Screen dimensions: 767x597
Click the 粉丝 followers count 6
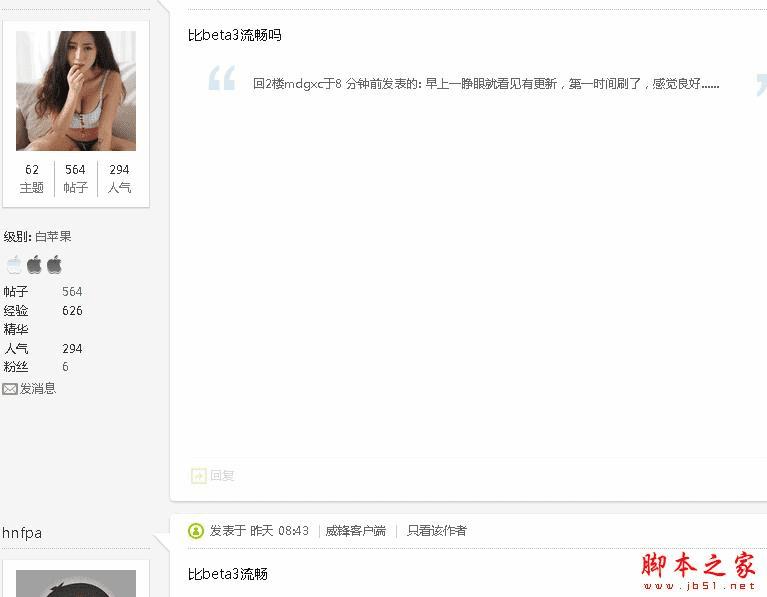point(65,367)
